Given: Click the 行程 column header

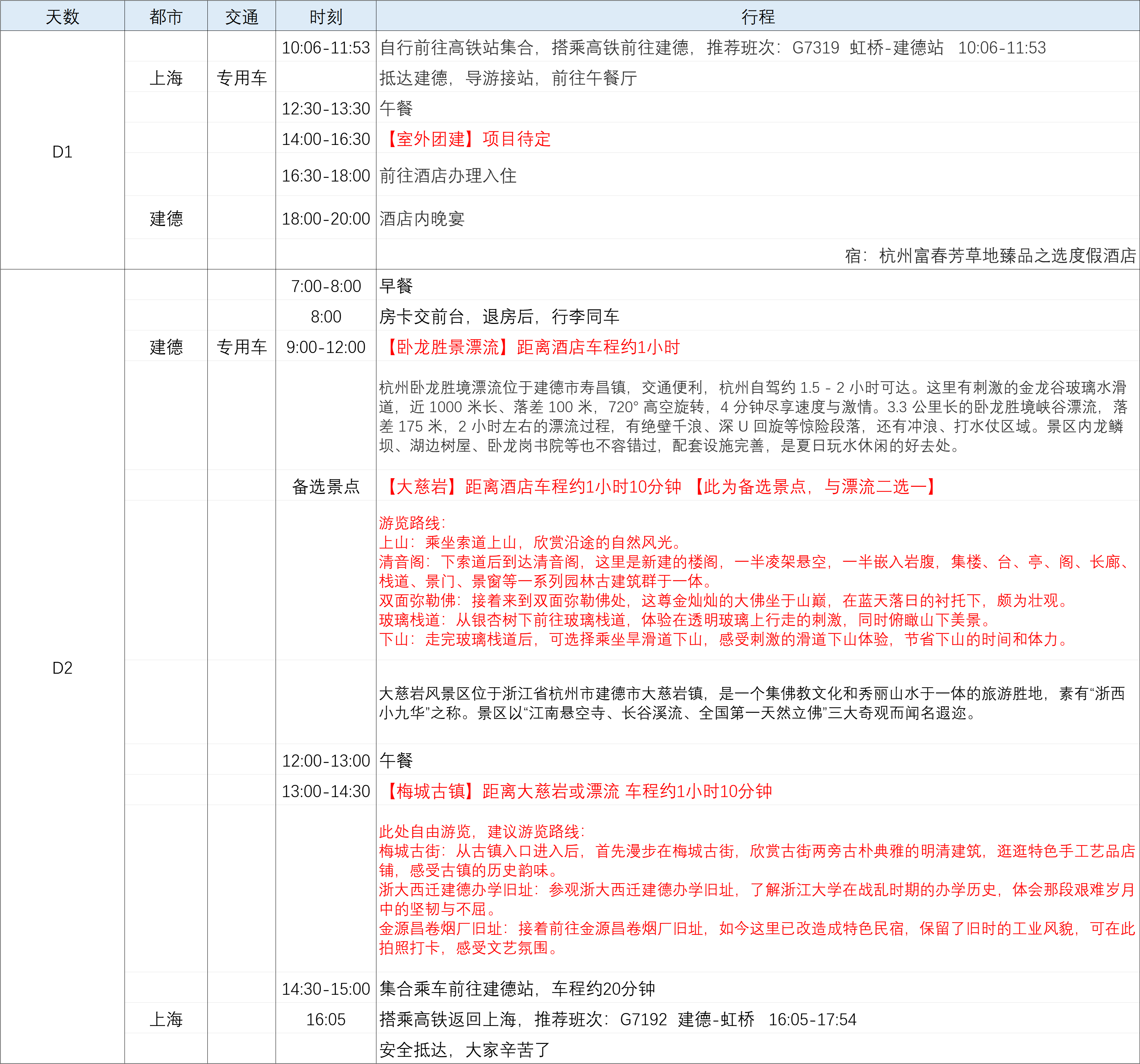Looking at the screenshot, I should click(757, 17).
